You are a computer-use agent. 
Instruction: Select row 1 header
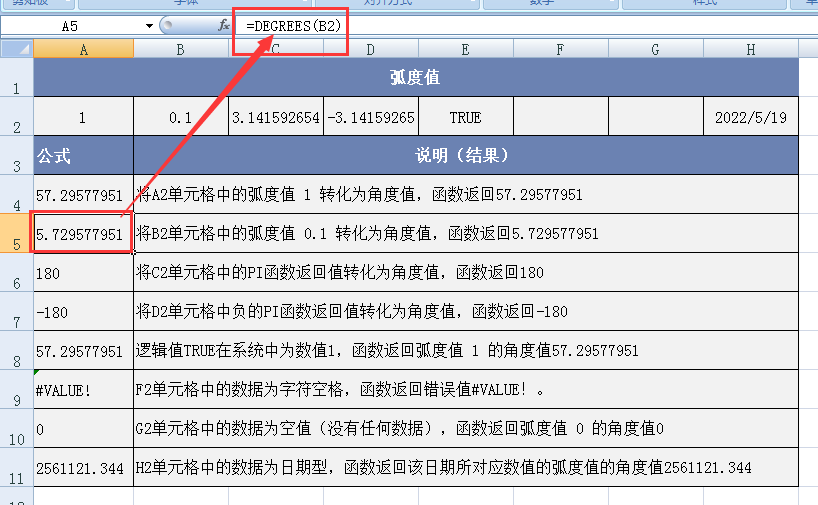coord(17,77)
